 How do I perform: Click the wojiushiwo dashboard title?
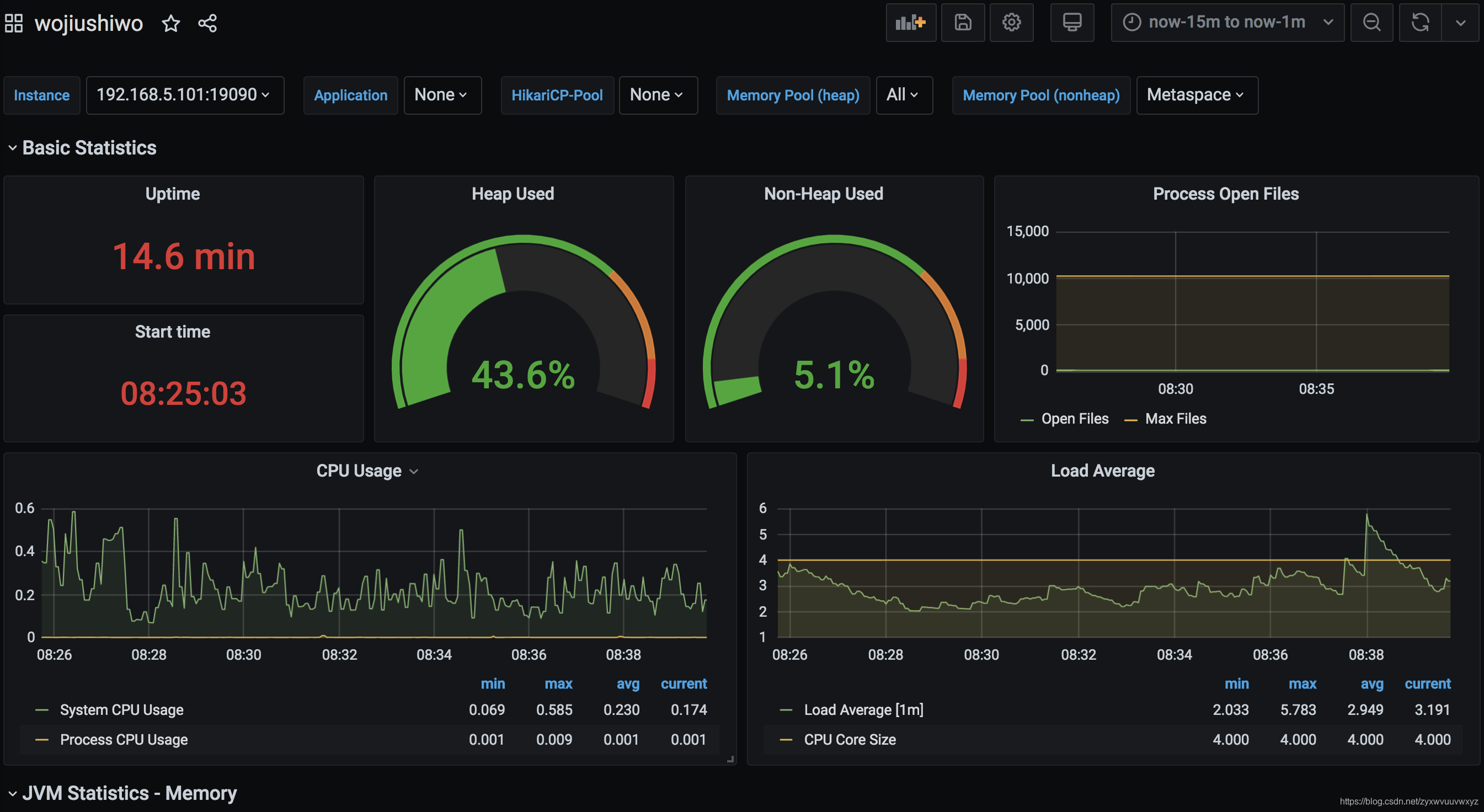click(x=89, y=24)
